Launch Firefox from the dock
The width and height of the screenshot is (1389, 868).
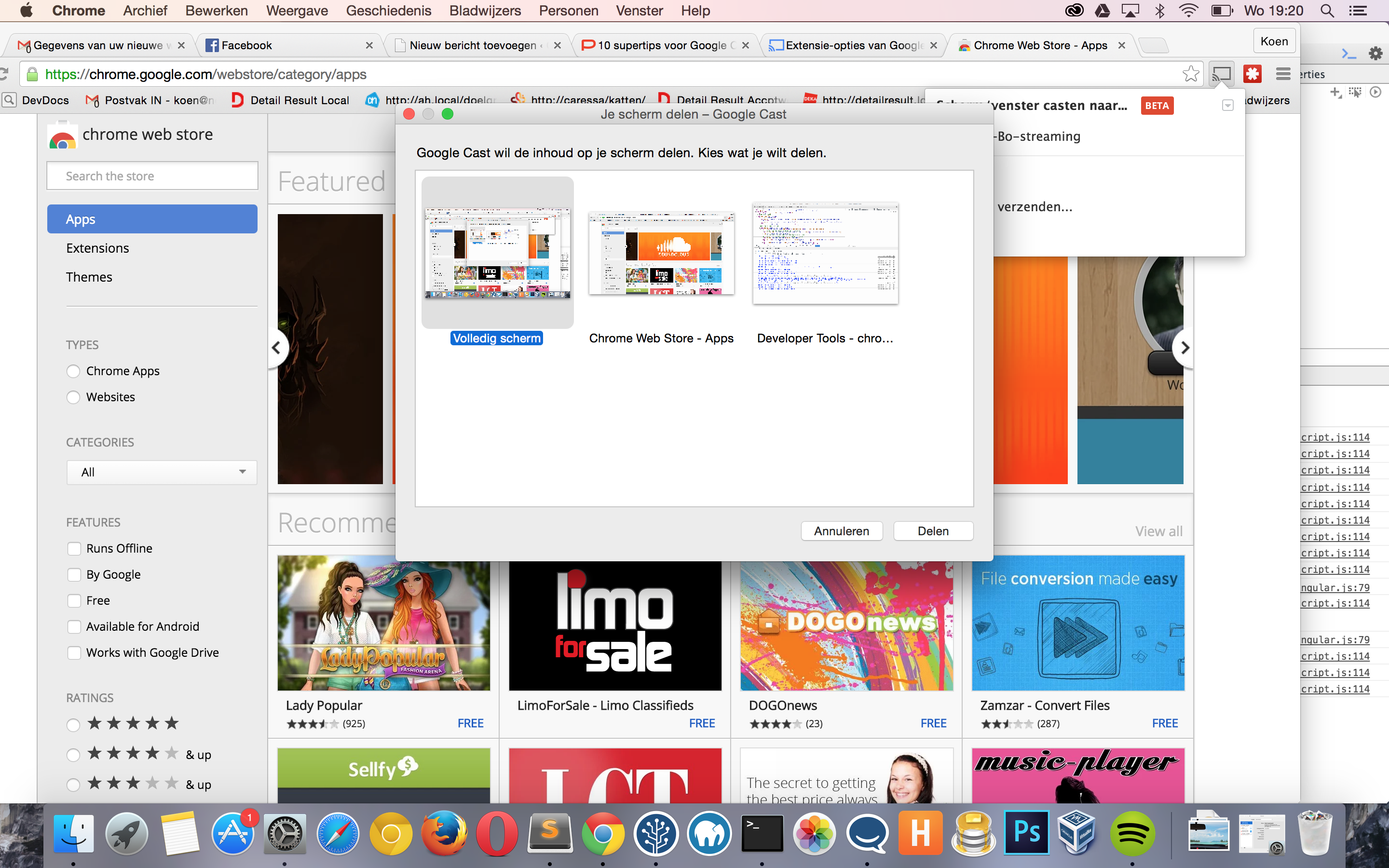443,834
